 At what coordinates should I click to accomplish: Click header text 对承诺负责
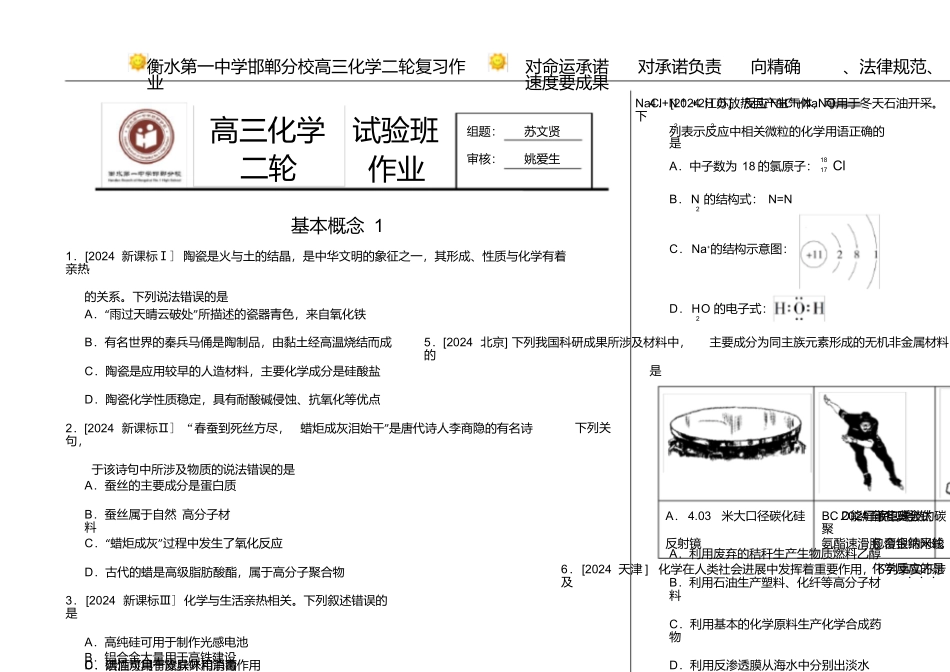click(x=680, y=67)
